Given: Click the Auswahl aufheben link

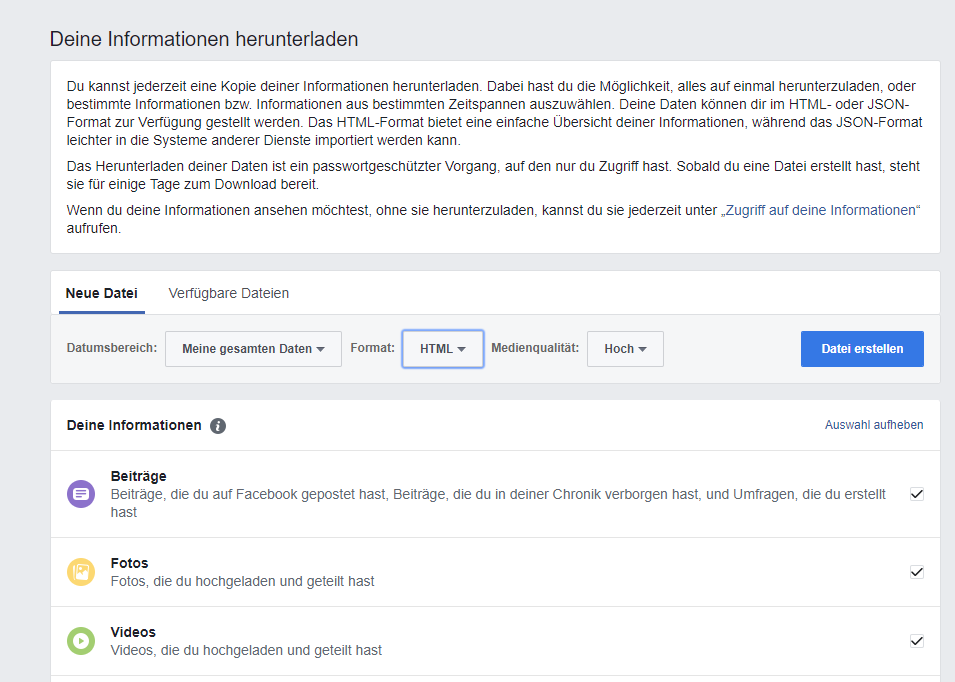Looking at the screenshot, I should [x=873, y=425].
